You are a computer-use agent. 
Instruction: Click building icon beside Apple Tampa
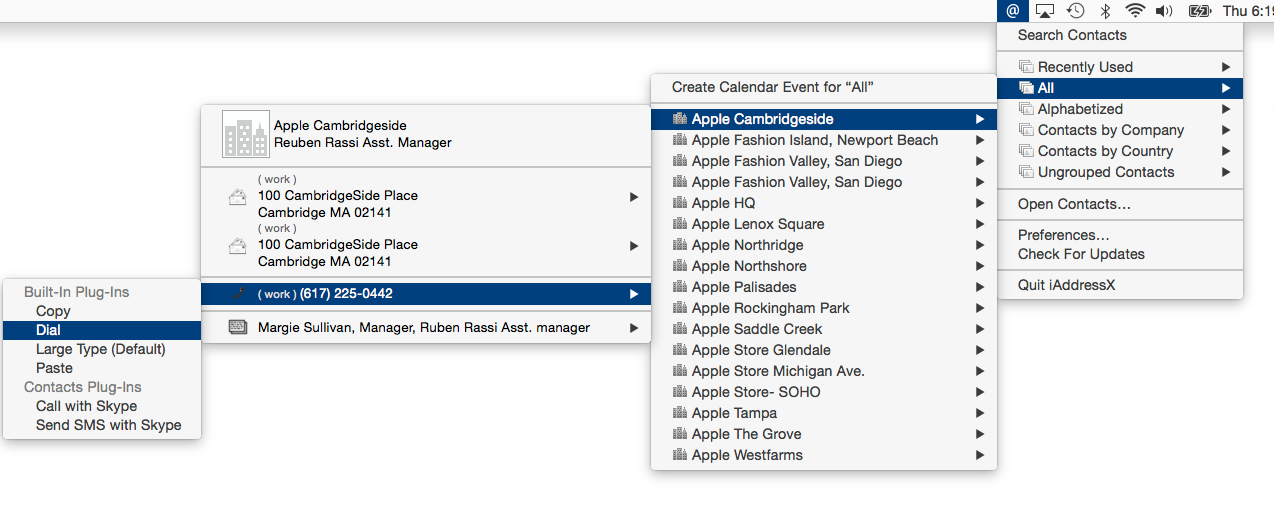680,413
